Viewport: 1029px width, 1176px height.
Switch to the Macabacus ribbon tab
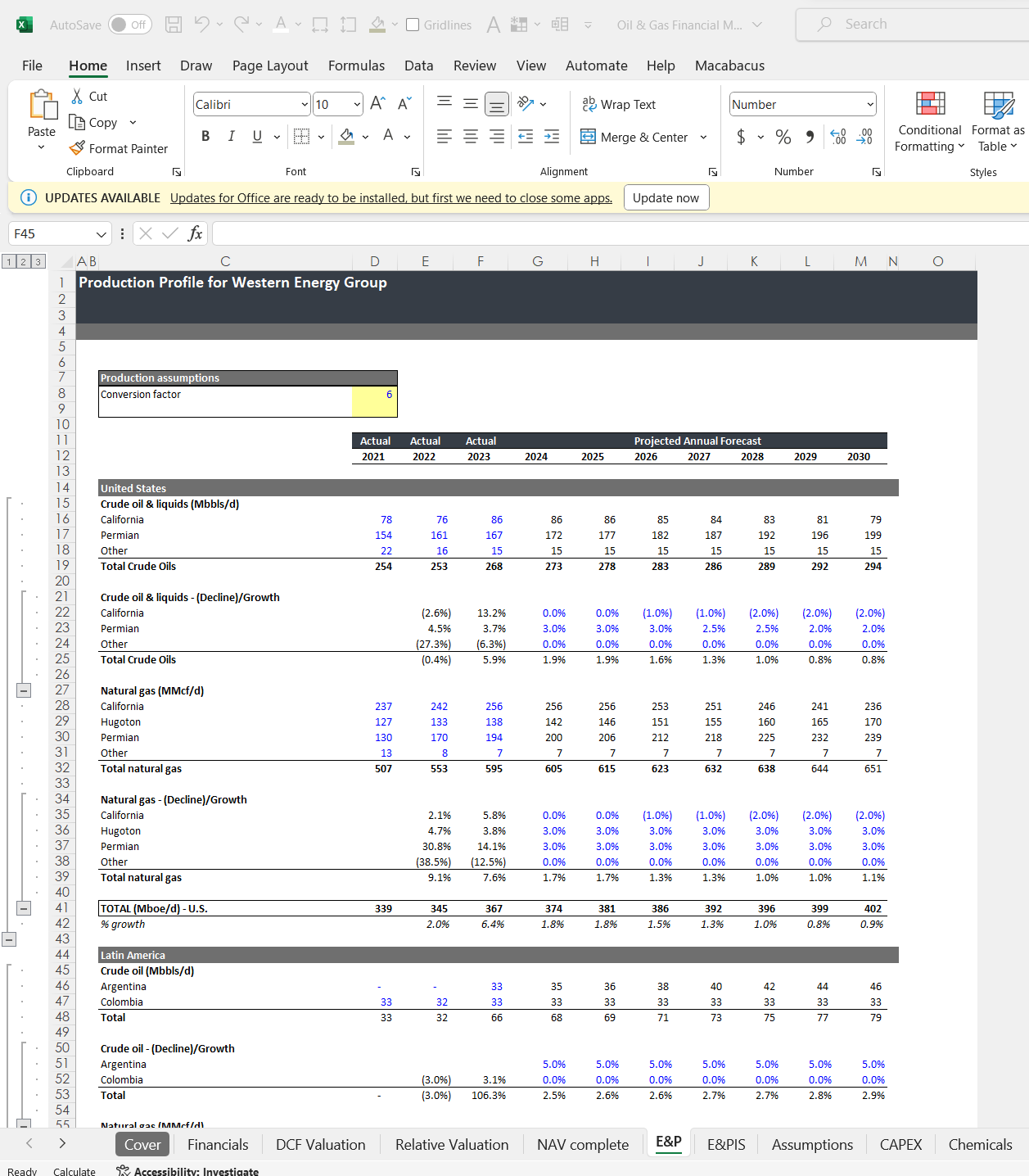pos(729,66)
